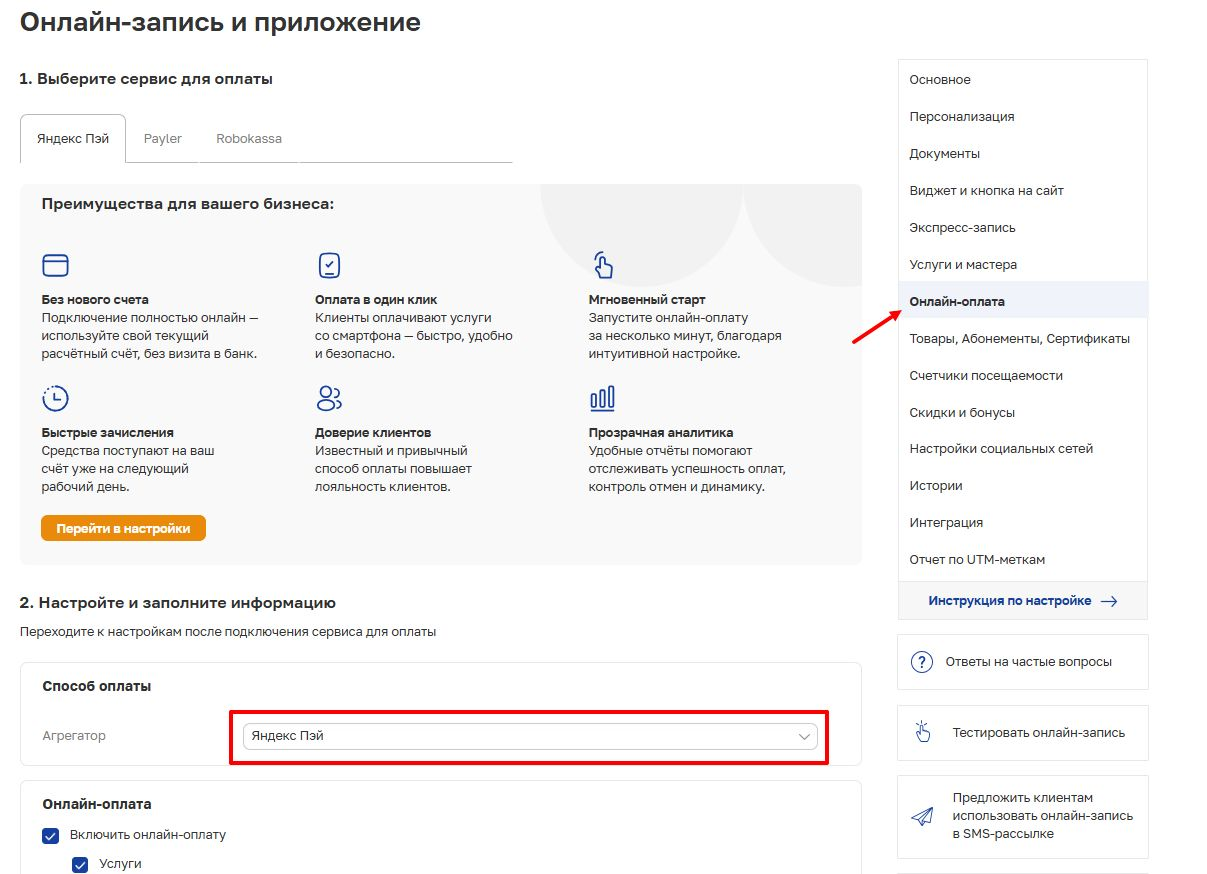Click the paper plane SMS-рассылка icon

click(x=921, y=816)
